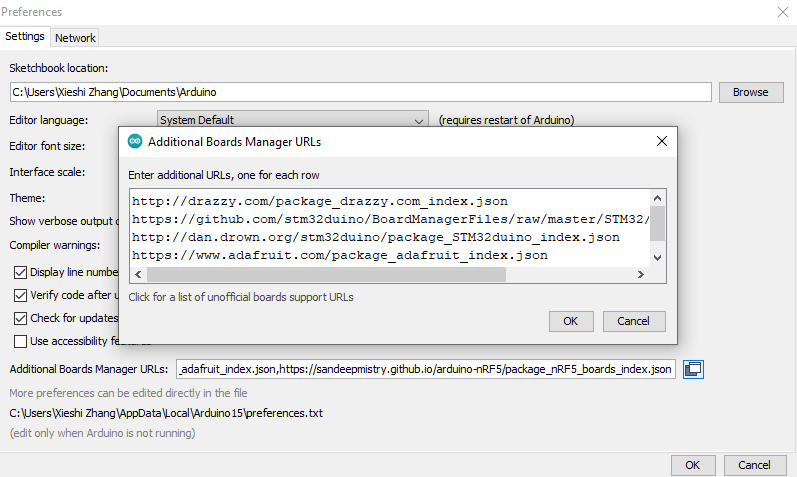The height and width of the screenshot is (477, 797).
Task: Open preferences.txt file path link
Action: 166,413
